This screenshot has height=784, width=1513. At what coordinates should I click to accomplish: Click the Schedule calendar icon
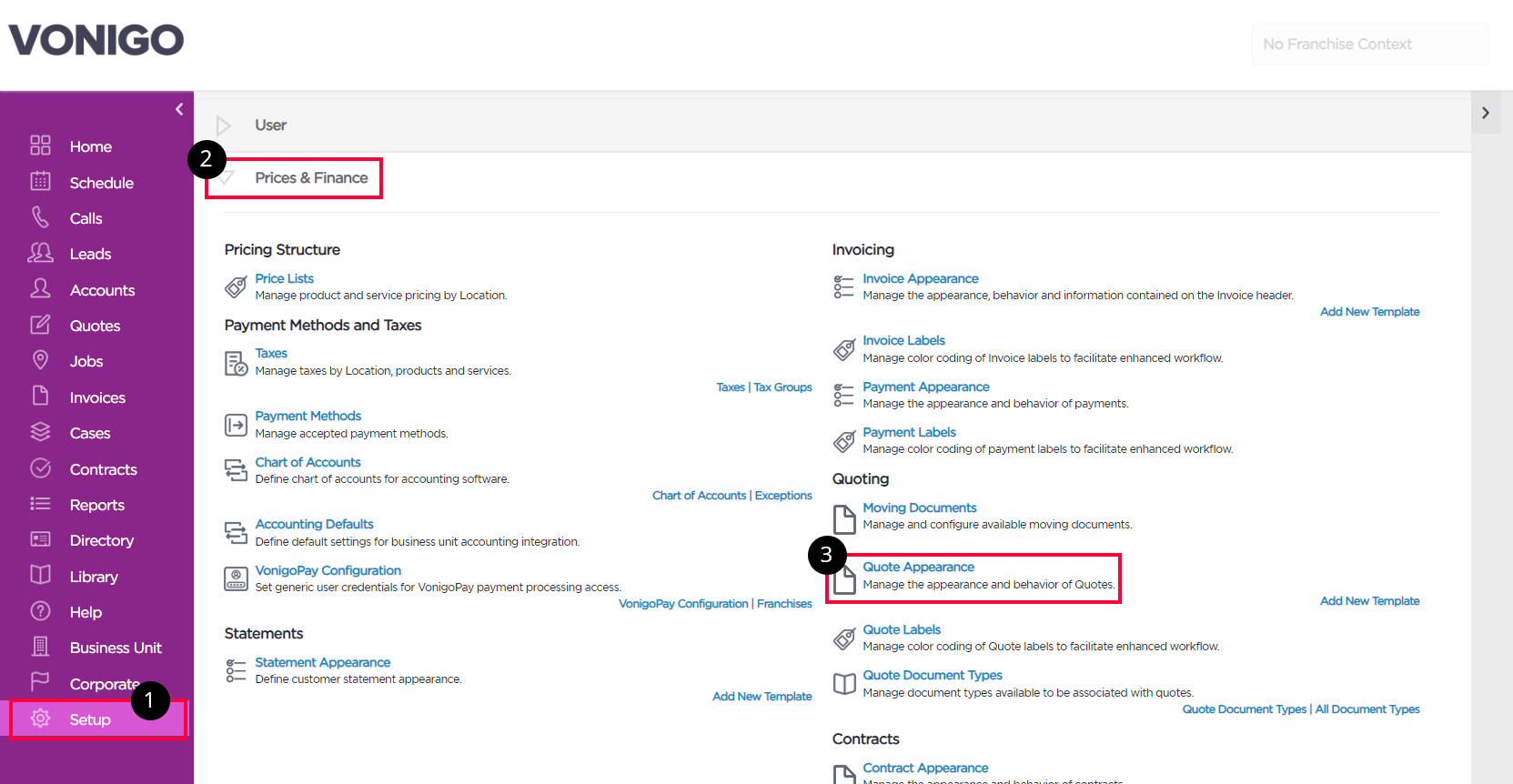pyautogui.click(x=40, y=181)
